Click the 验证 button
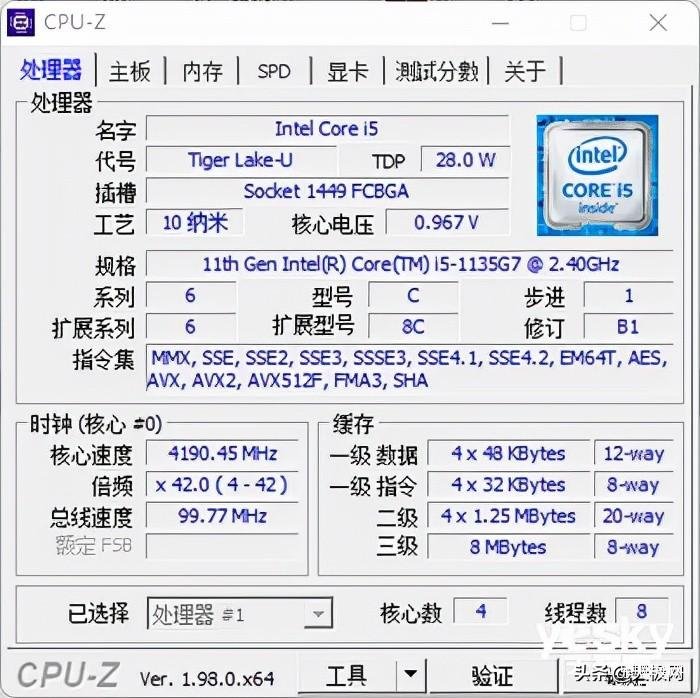 (x=492, y=674)
